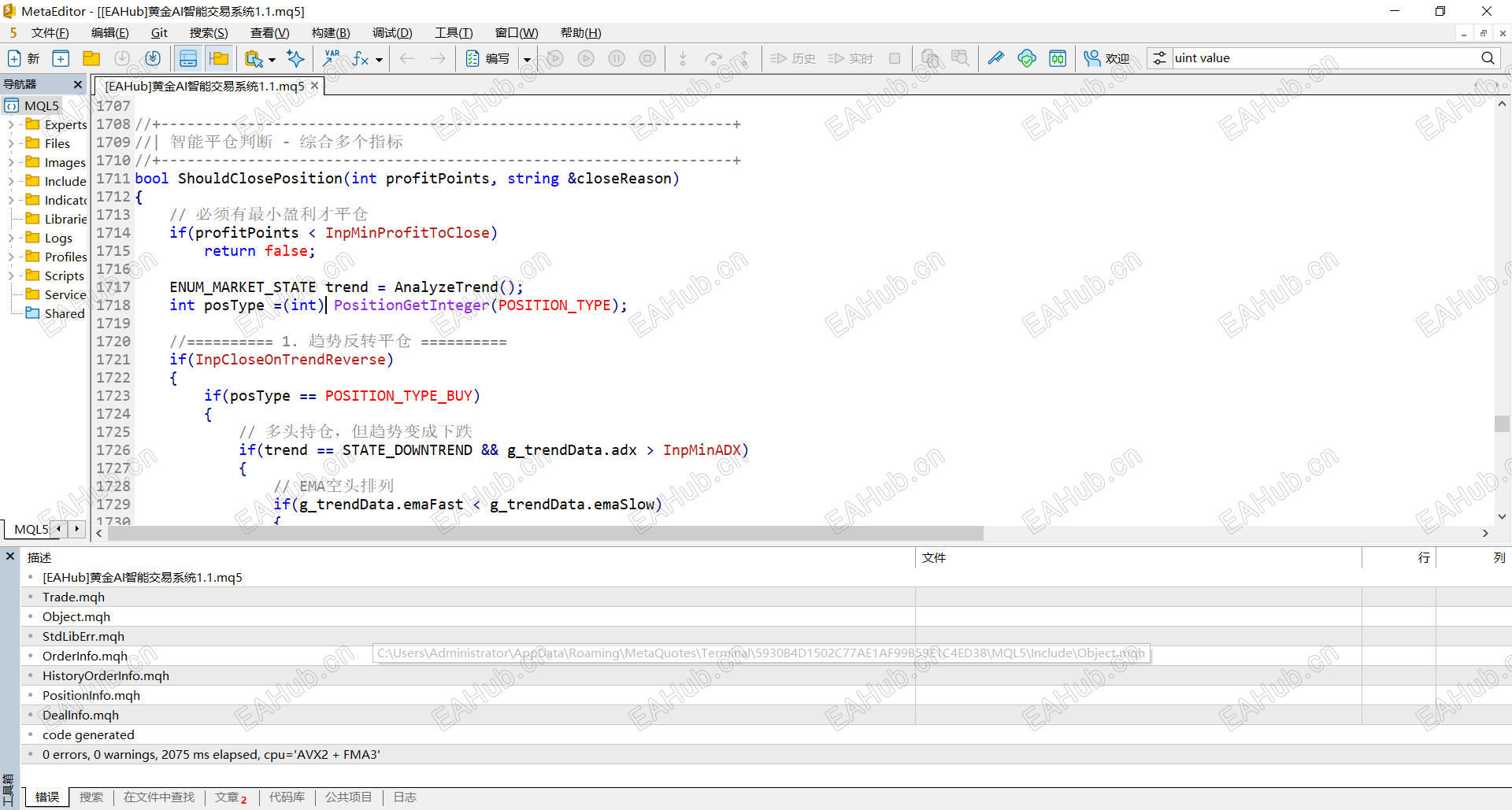Click the editor vertical scrollbar thumb

tap(1502, 423)
